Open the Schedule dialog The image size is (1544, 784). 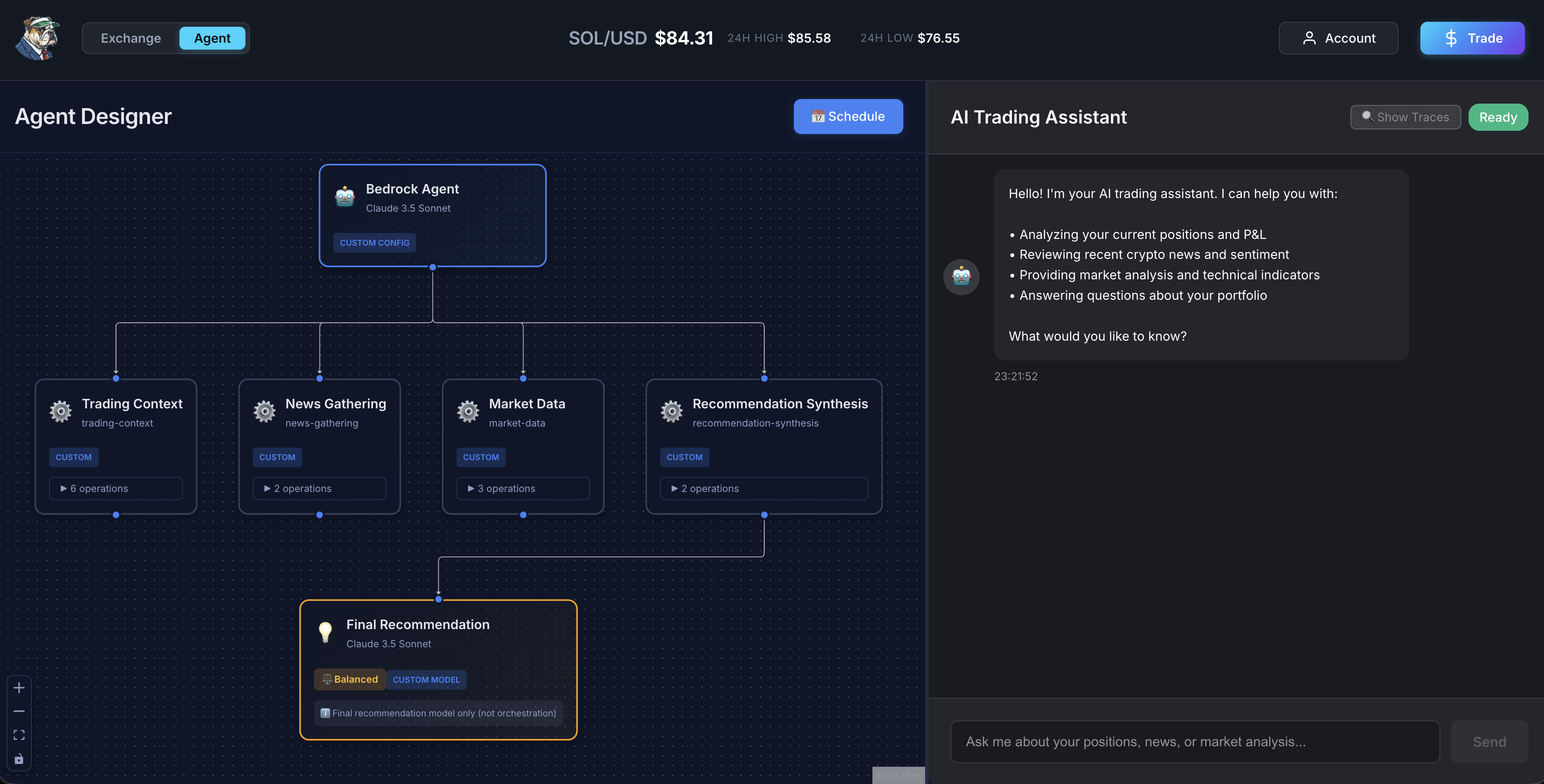pyautogui.click(x=847, y=116)
